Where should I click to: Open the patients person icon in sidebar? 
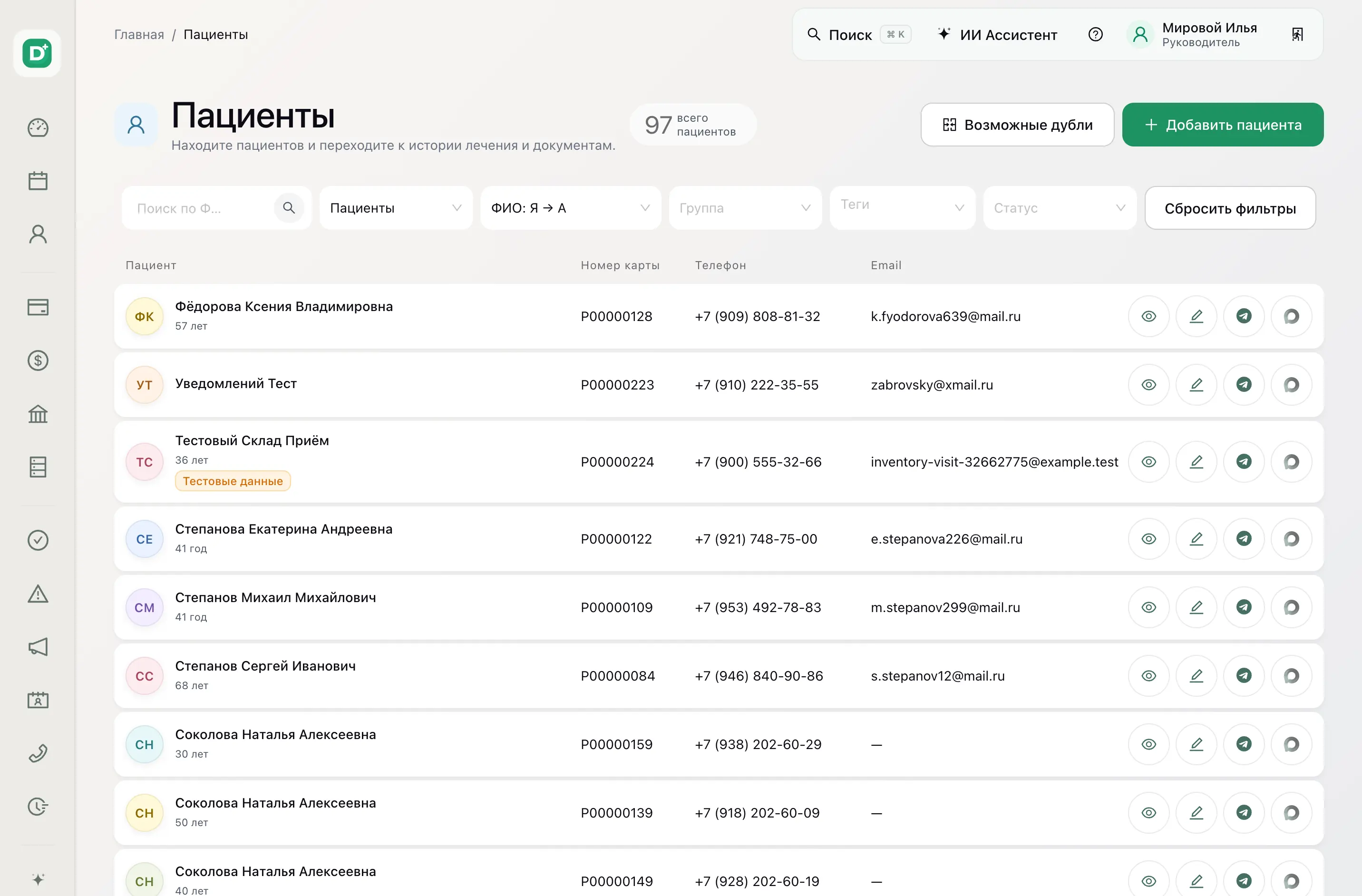(38, 234)
